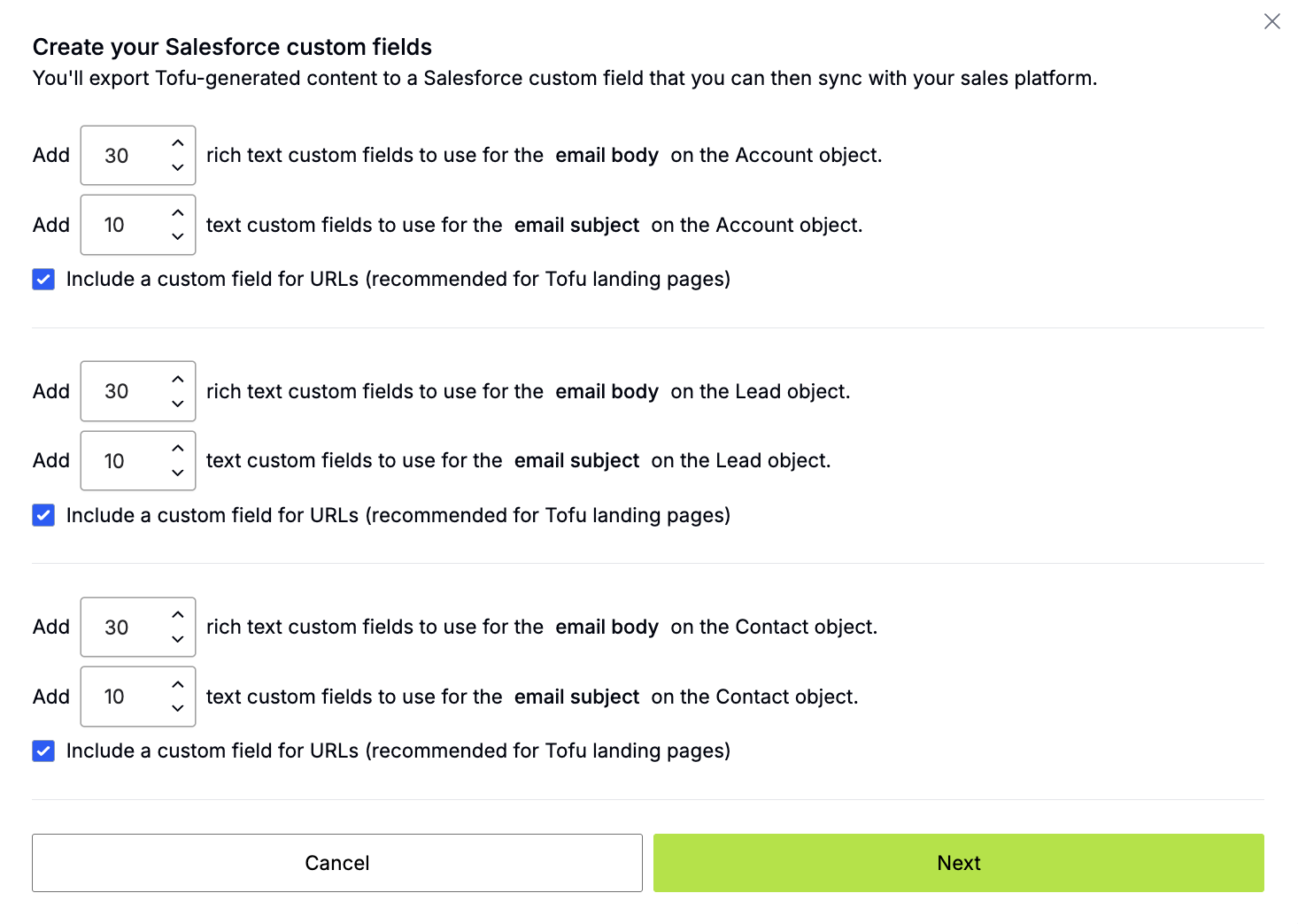This screenshot has width=1298, height=924.
Task: Decrement the Account email body field count
Action: point(177,167)
